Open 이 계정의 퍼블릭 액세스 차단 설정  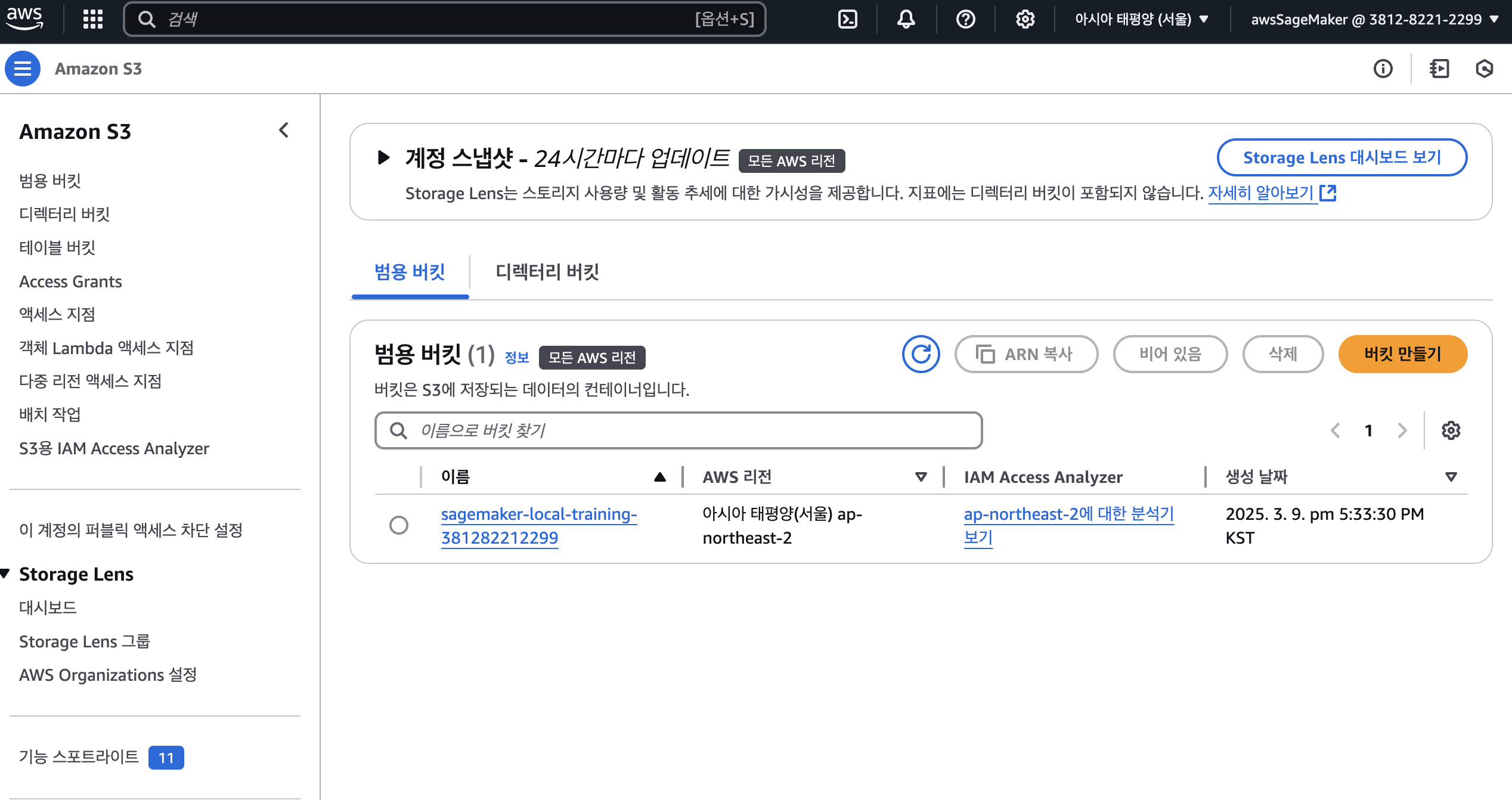coord(131,530)
